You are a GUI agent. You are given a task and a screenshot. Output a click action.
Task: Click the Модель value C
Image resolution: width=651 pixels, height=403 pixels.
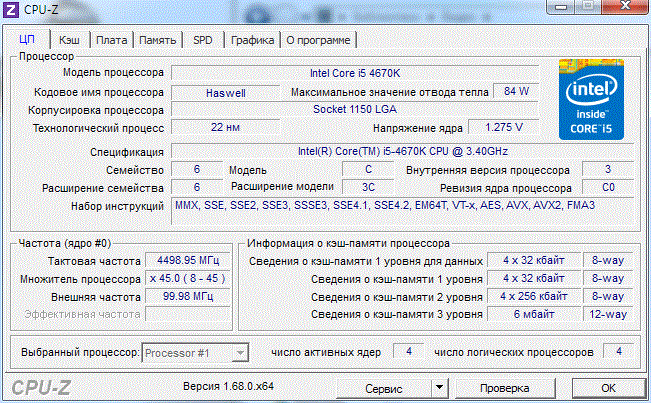(x=368, y=169)
